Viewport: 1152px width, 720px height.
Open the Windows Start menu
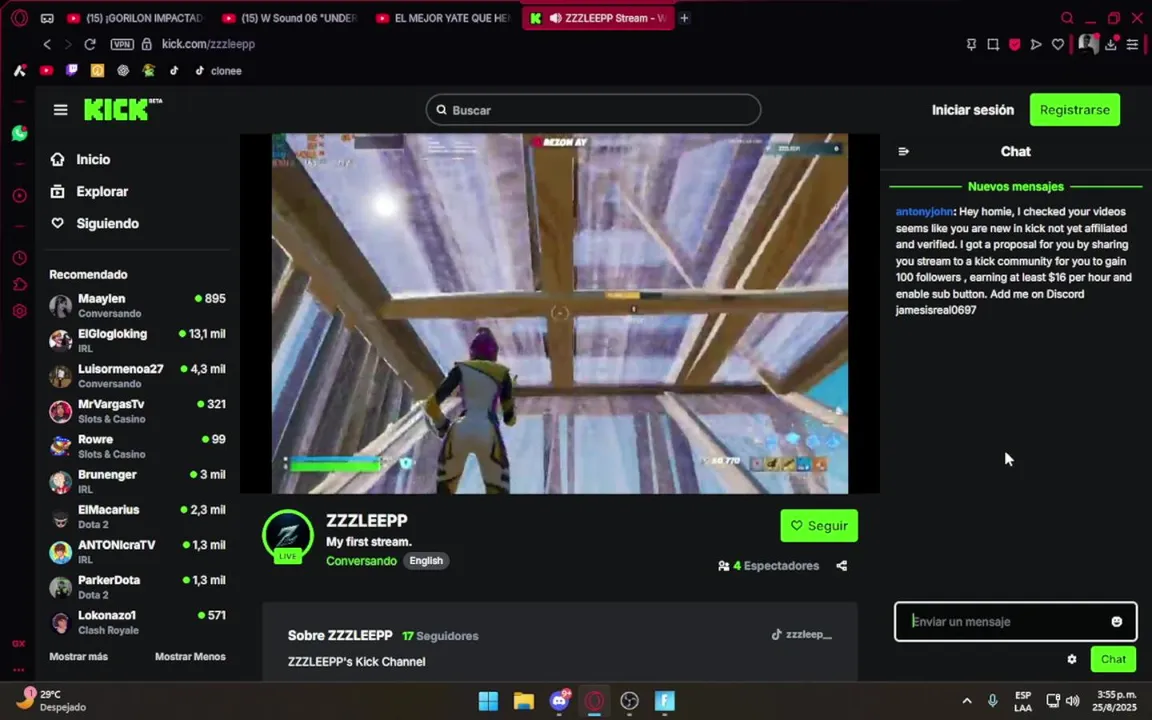click(488, 701)
